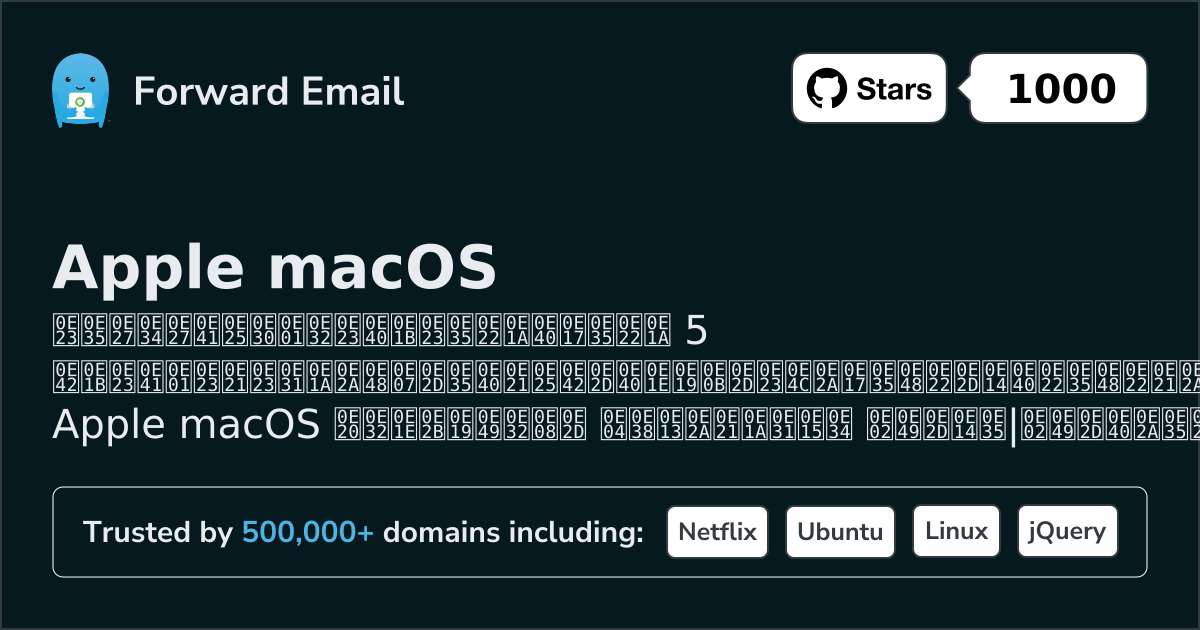Click the jQuery badge

(x=1067, y=532)
